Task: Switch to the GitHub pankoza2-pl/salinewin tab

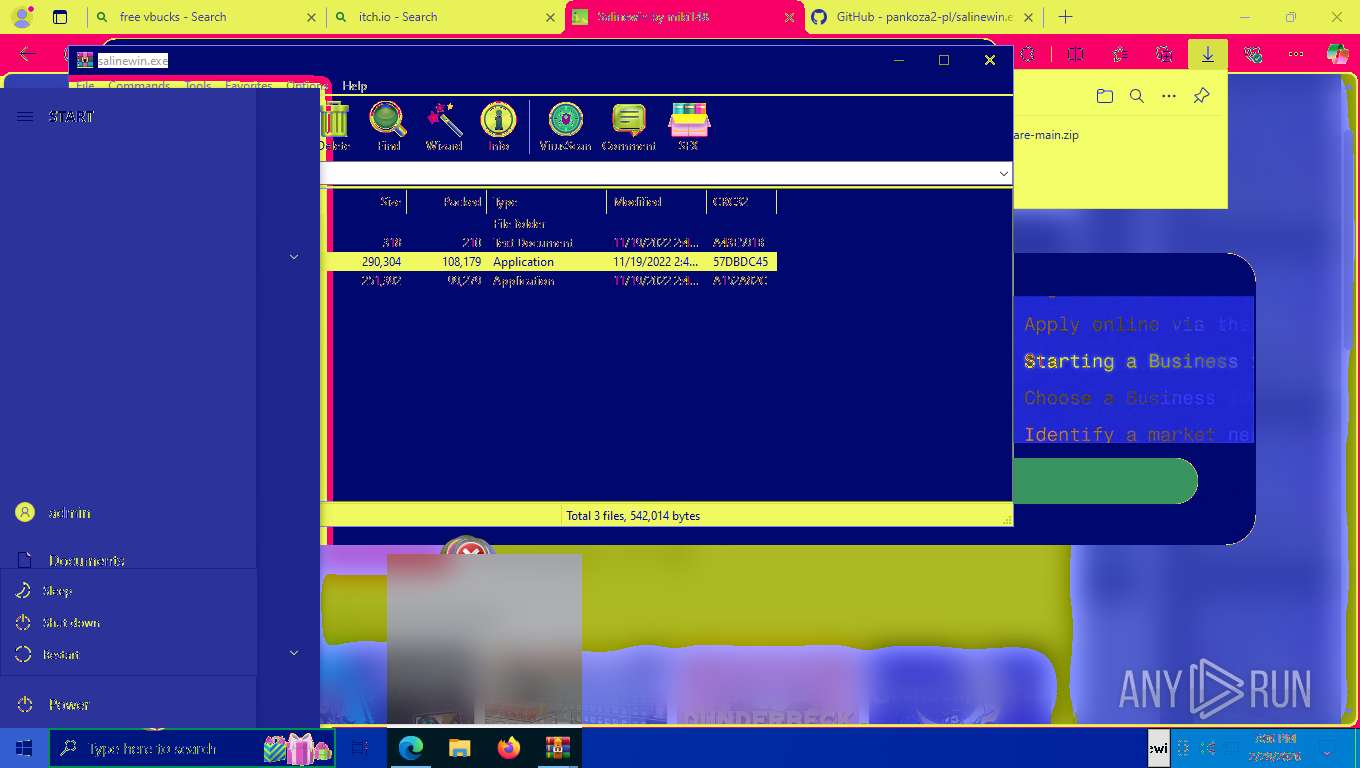Action: 924,17
